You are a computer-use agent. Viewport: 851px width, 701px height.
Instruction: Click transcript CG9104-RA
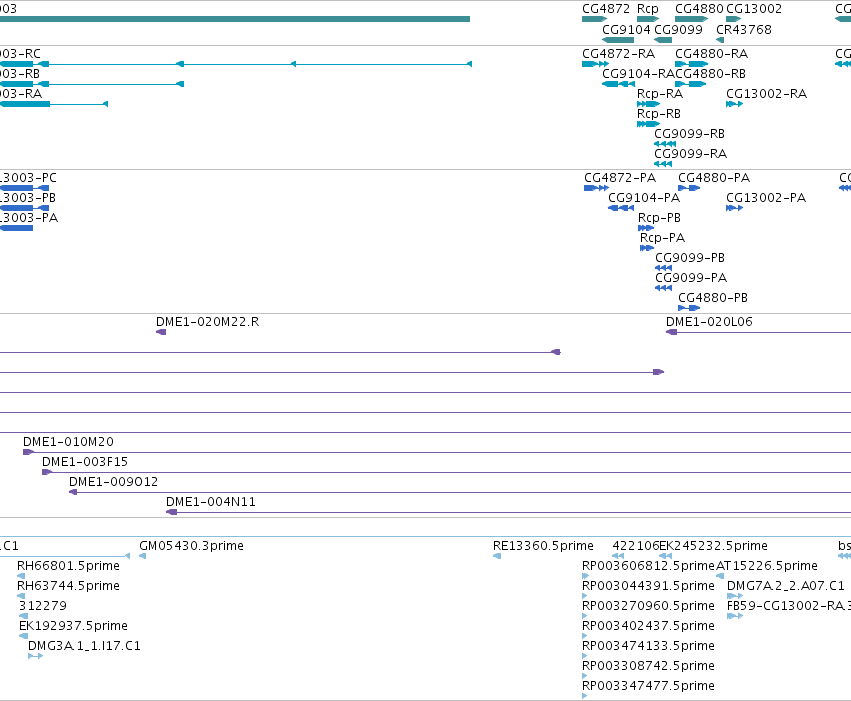[638, 74]
